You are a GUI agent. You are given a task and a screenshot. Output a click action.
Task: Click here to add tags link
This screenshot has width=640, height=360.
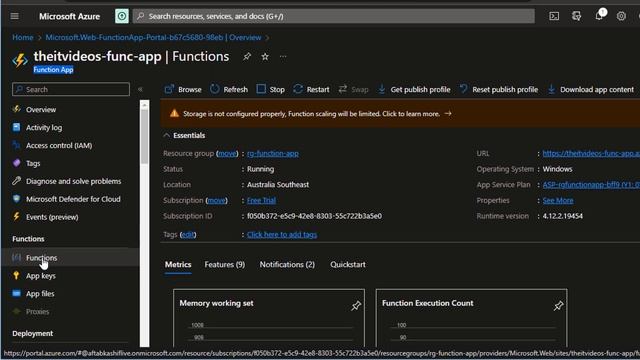tap(282, 235)
